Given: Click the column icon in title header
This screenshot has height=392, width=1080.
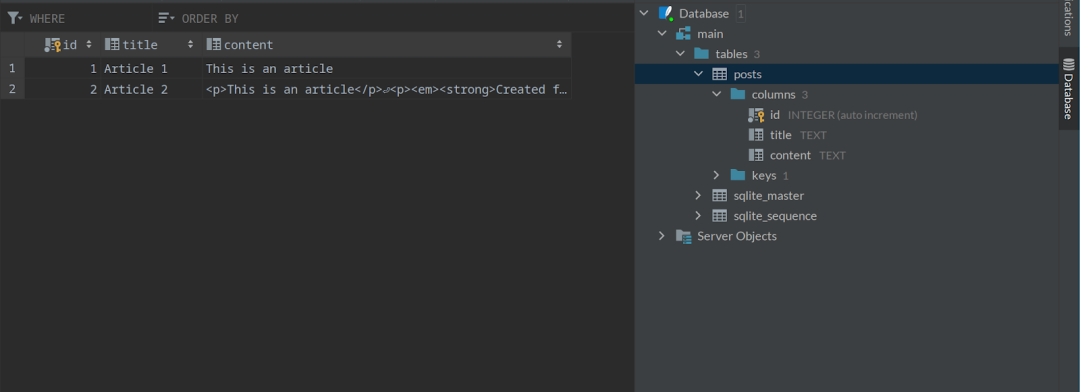Looking at the screenshot, I should click(x=112, y=45).
